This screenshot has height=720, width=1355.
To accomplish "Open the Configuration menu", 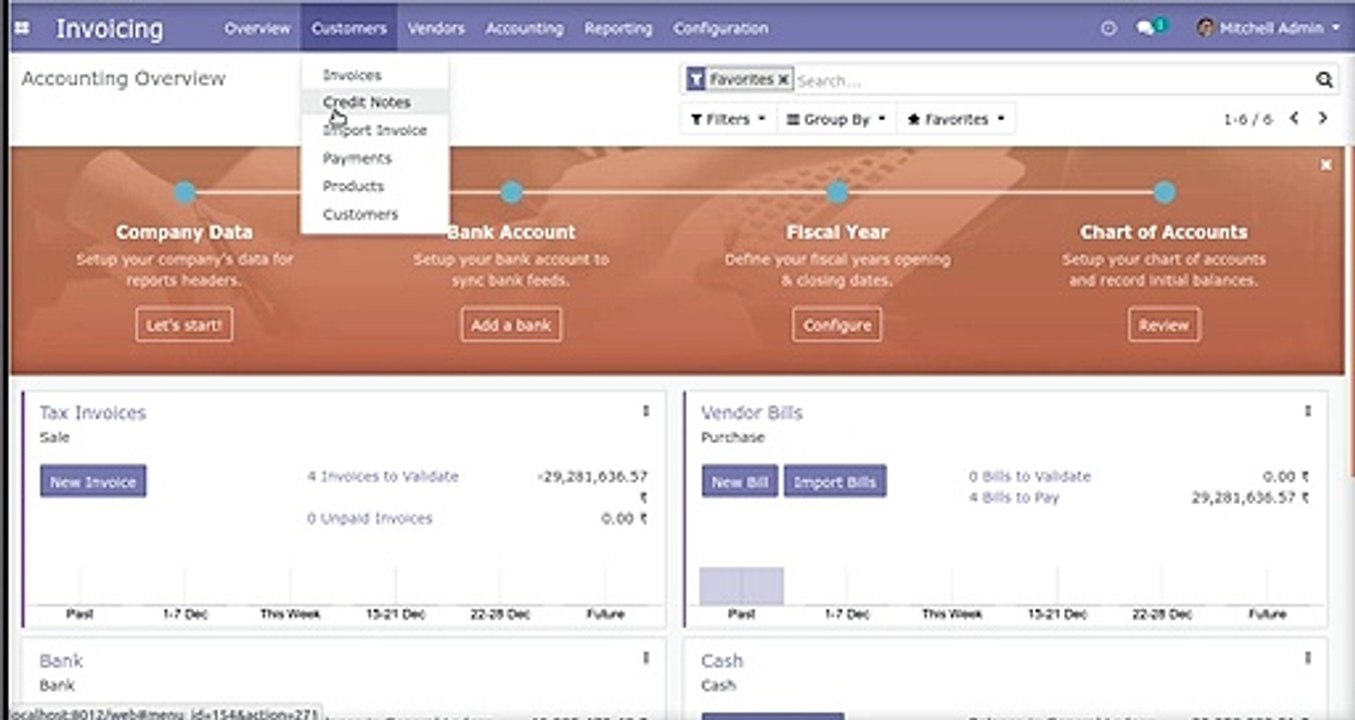I will click(x=721, y=28).
